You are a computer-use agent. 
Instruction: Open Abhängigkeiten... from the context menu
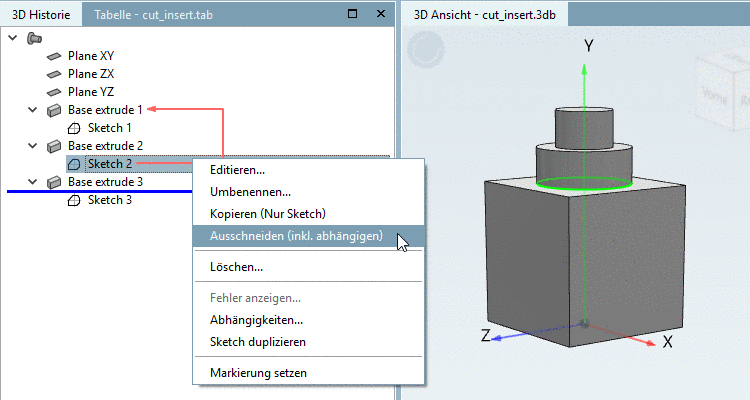[x=309, y=320]
